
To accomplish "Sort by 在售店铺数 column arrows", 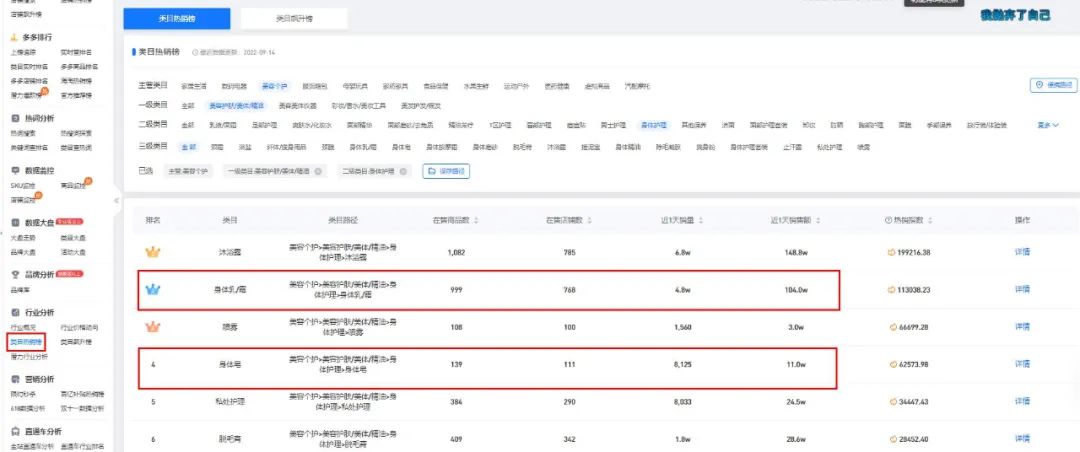I will [x=589, y=220].
